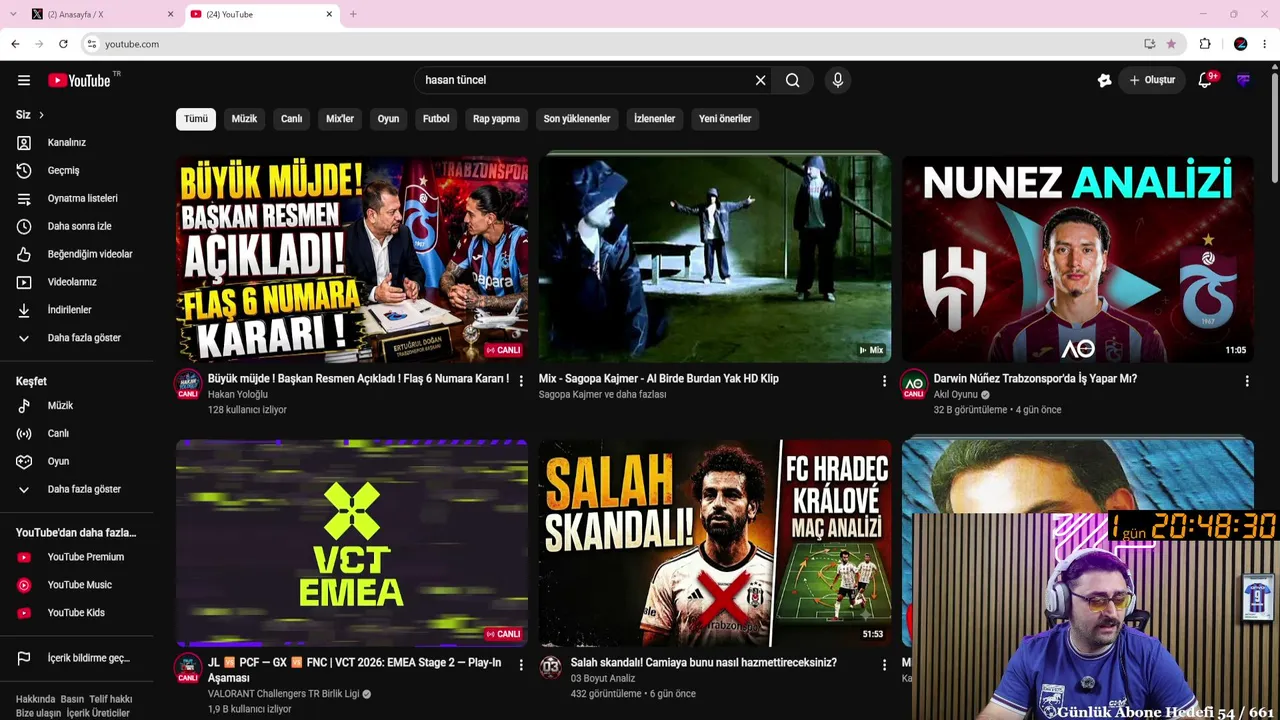Image resolution: width=1280 pixels, height=720 pixels.
Task: Select the Futbol filter chip
Action: [436, 119]
